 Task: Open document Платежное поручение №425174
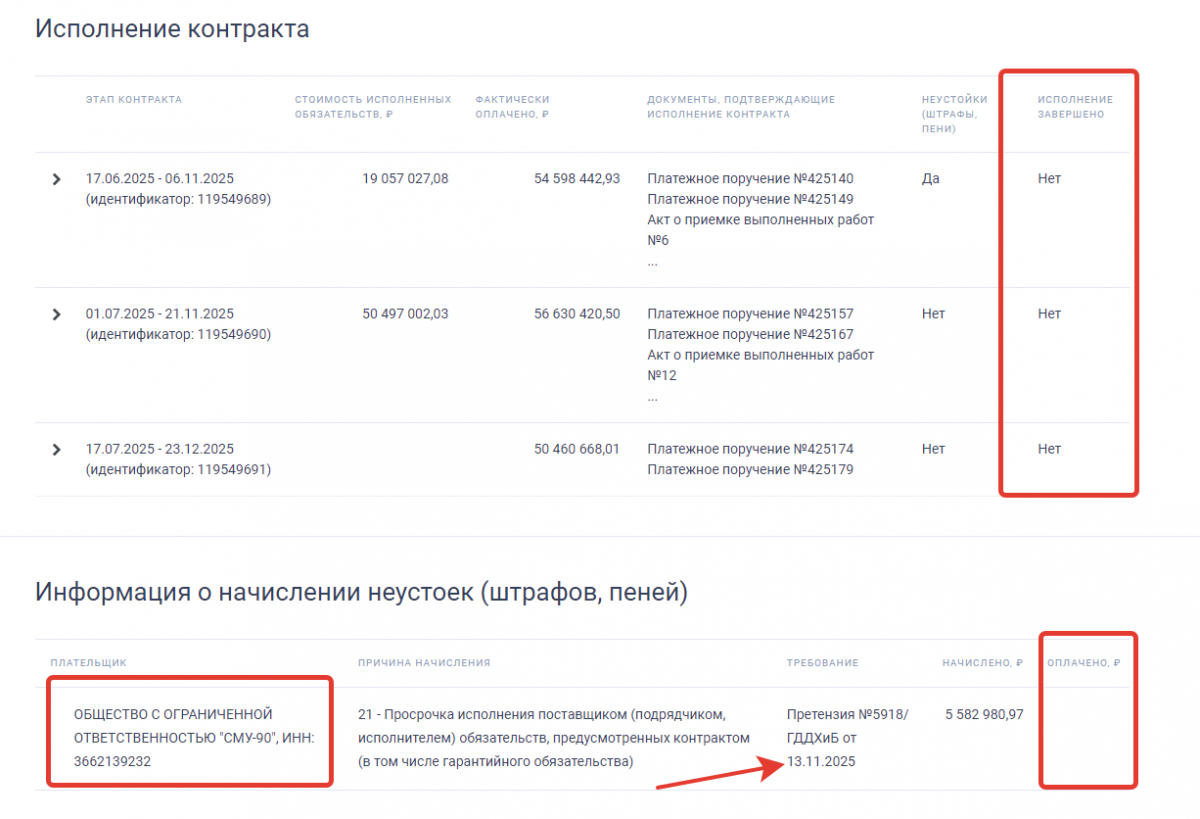pos(750,449)
